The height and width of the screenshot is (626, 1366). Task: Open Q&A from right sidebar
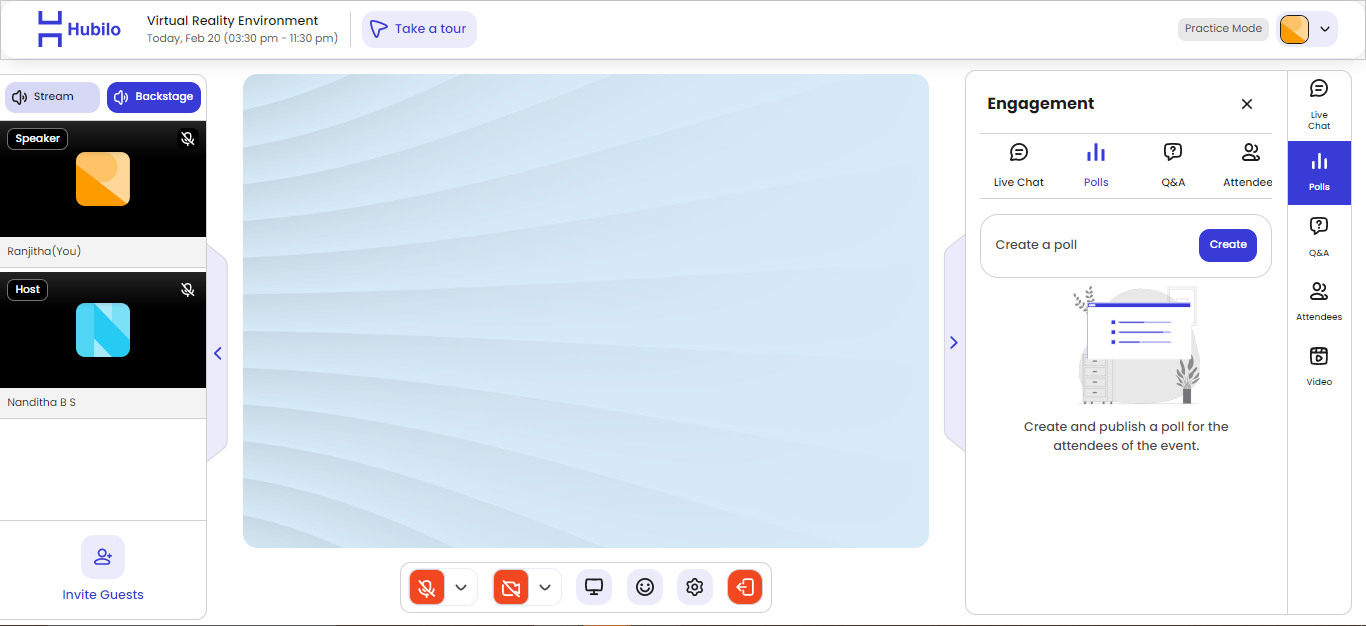coord(1319,237)
